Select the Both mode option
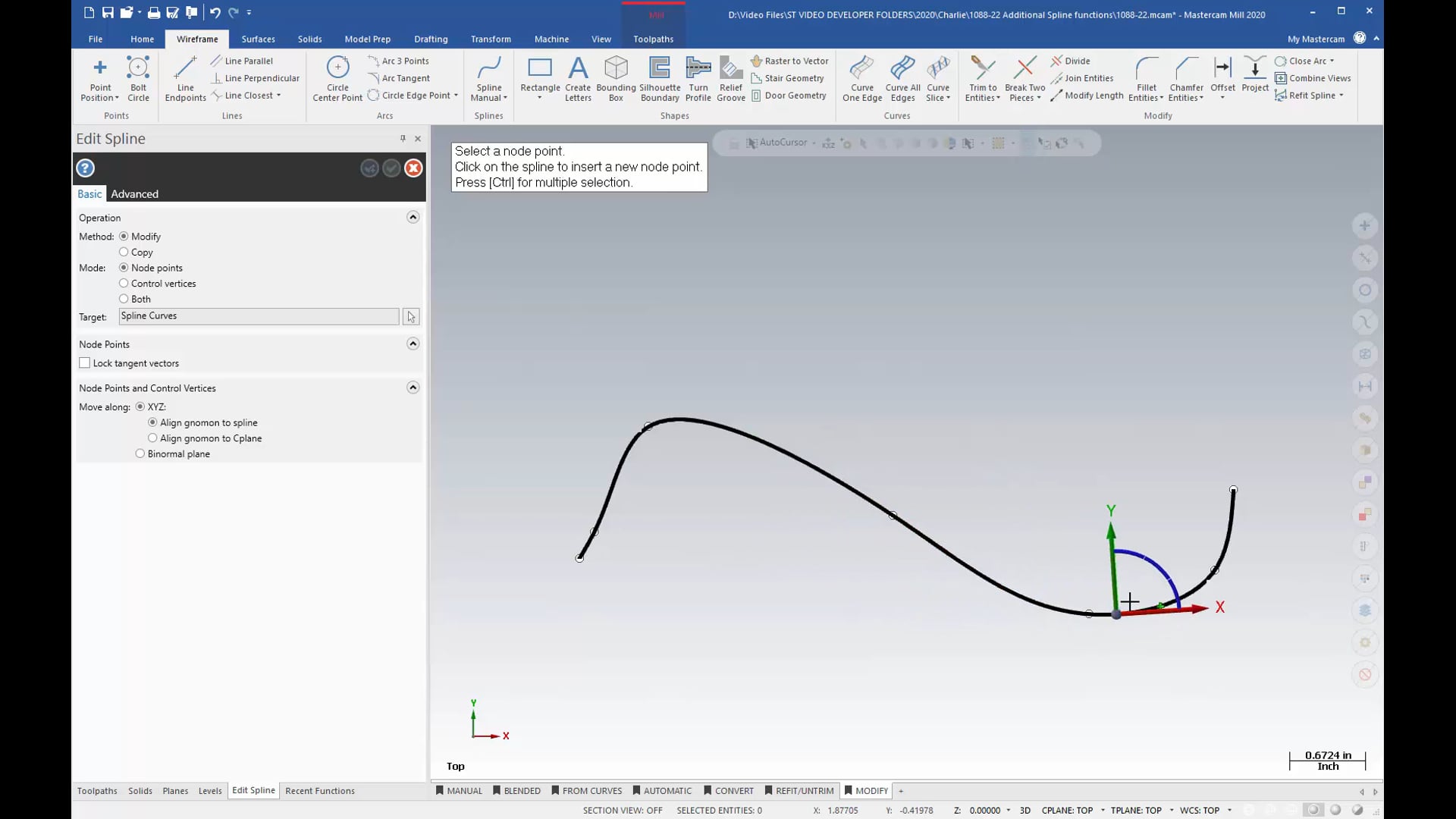Screen dimensions: 1456x819 (124, 299)
